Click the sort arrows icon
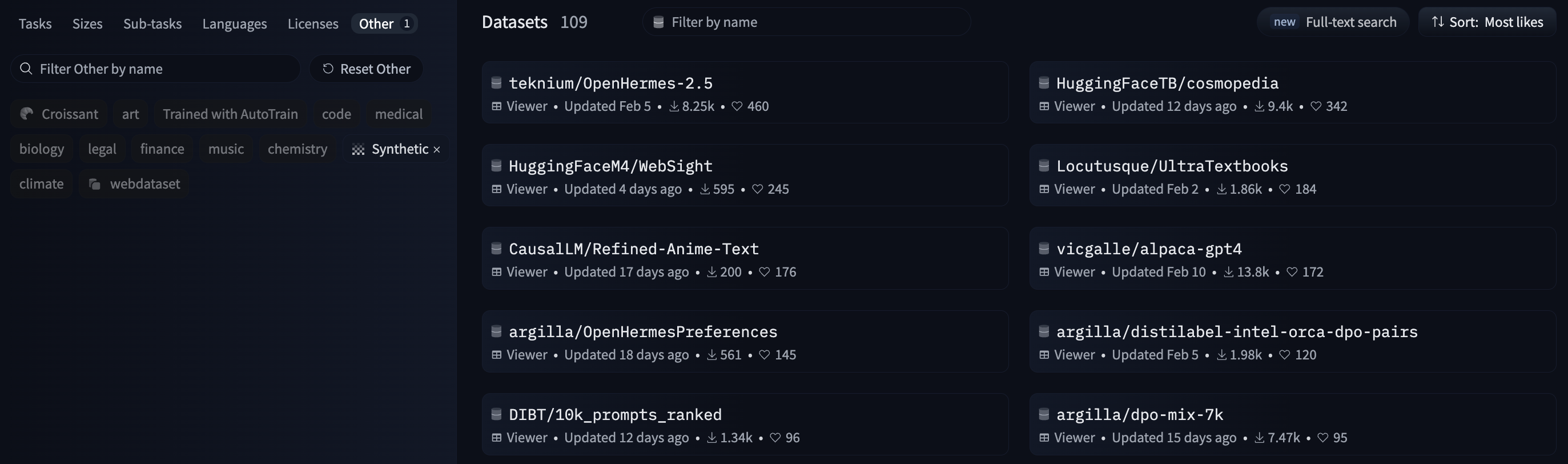 click(x=1437, y=22)
